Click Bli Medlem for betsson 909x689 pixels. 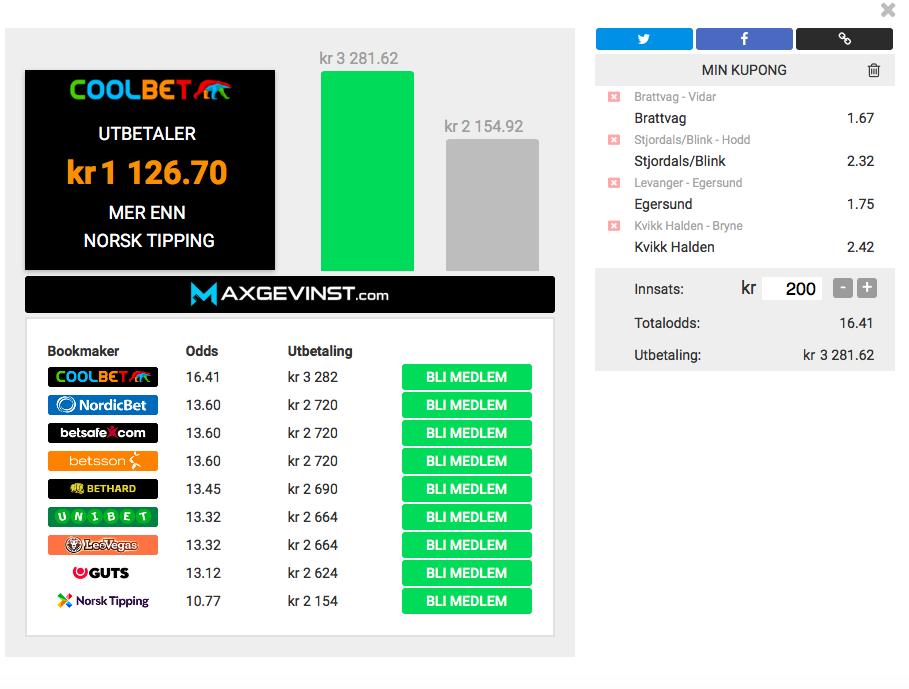pyautogui.click(x=467, y=461)
